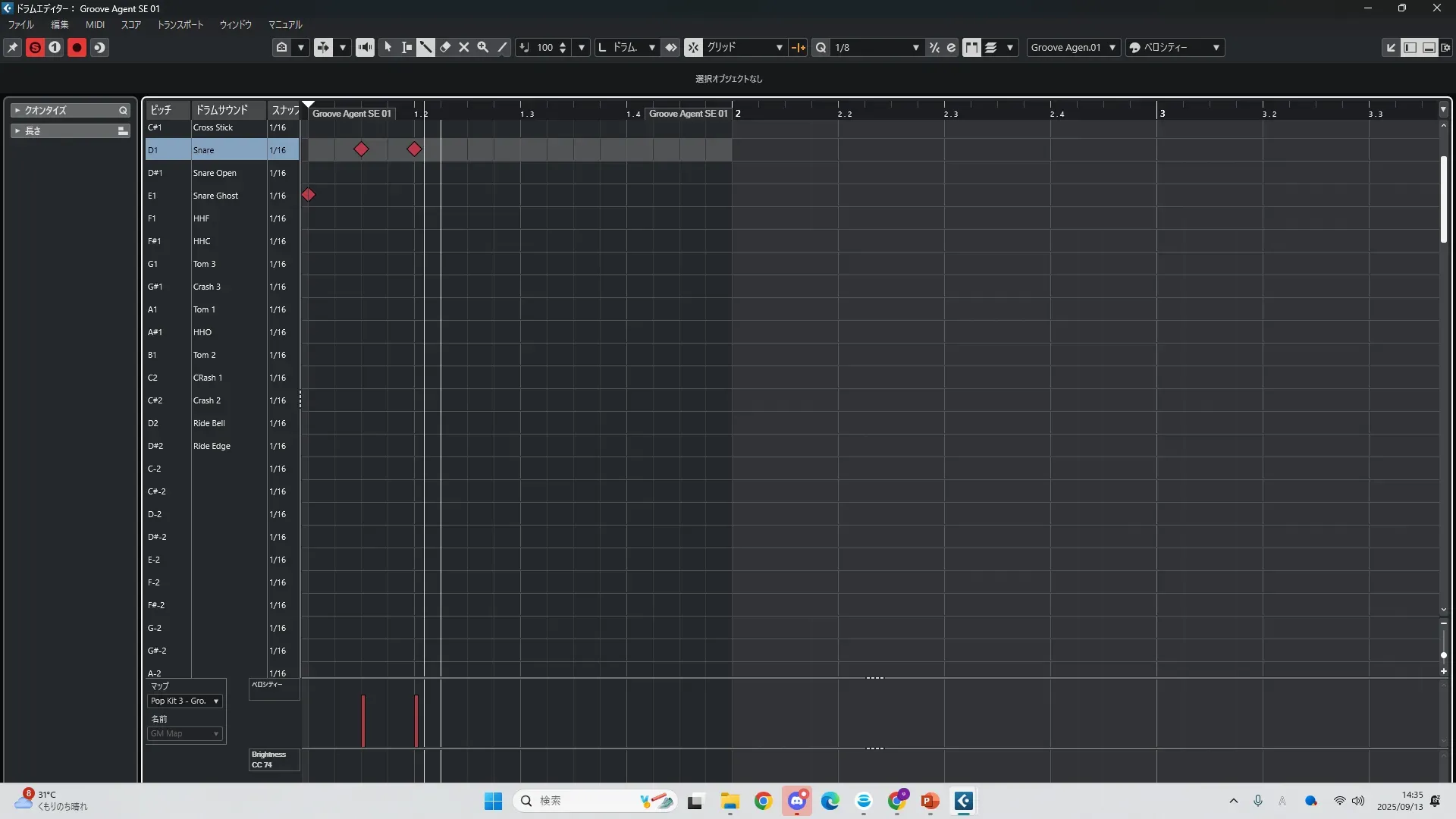Click the ドラムサウンド column header
Viewport: 1456px width, 819px height.
[222, 110]
